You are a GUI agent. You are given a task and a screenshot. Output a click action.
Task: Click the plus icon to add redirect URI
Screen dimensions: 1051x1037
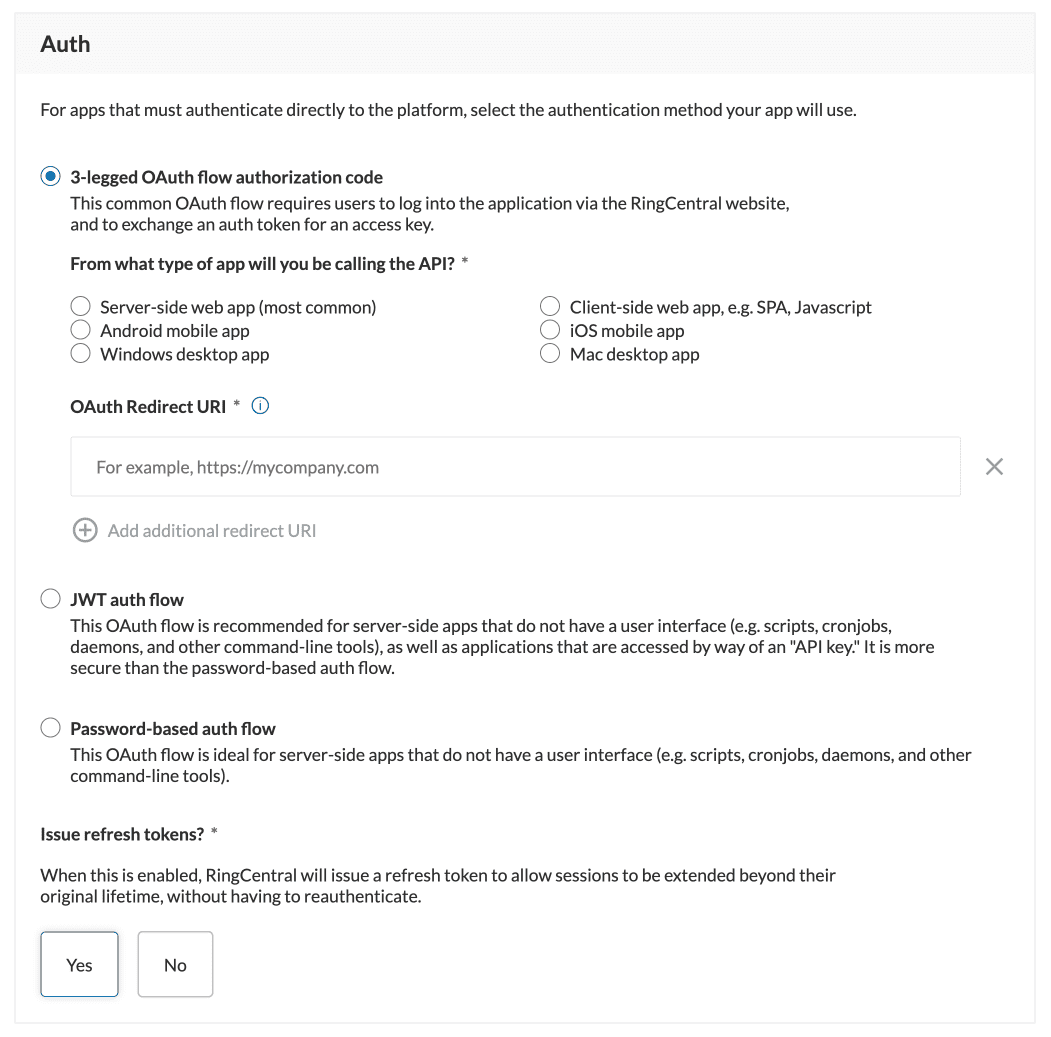coord(85,531)
